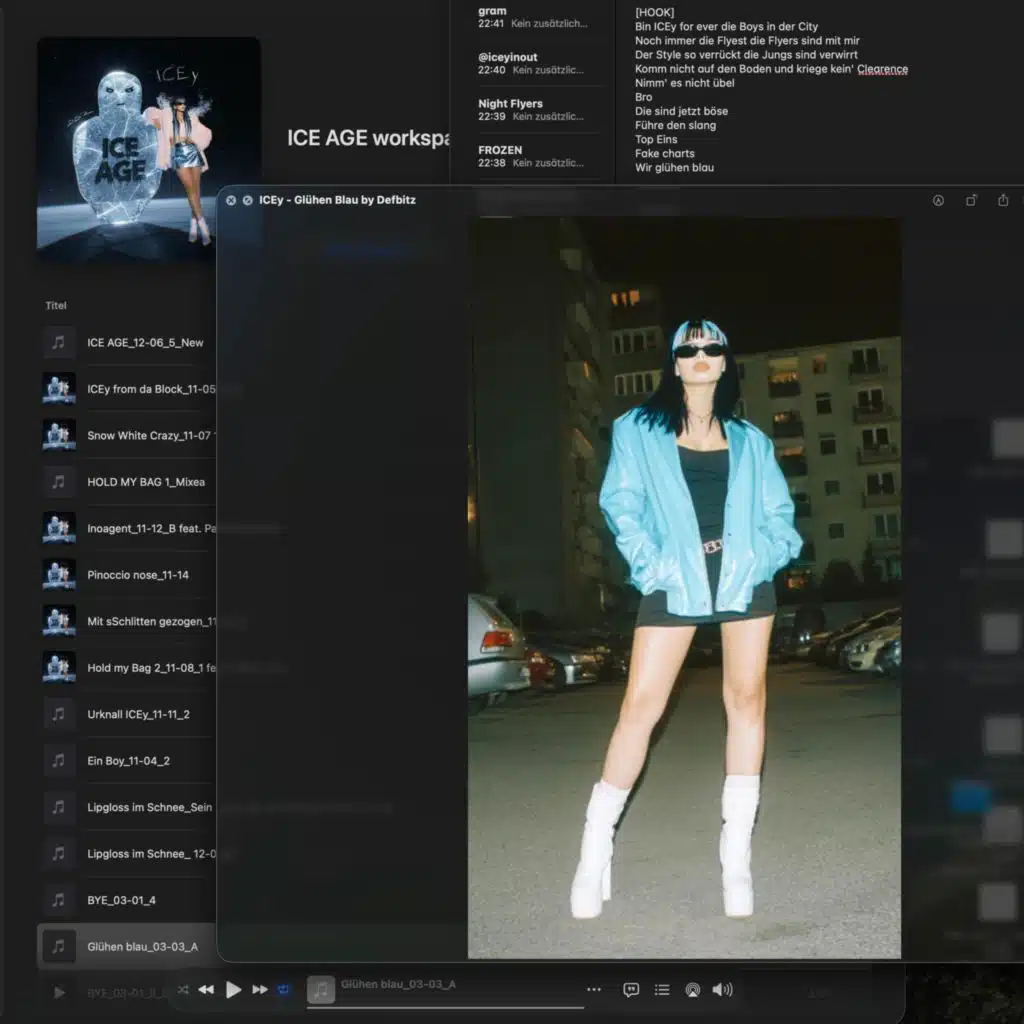Click the playback progress bar

tap(445, 1006)
